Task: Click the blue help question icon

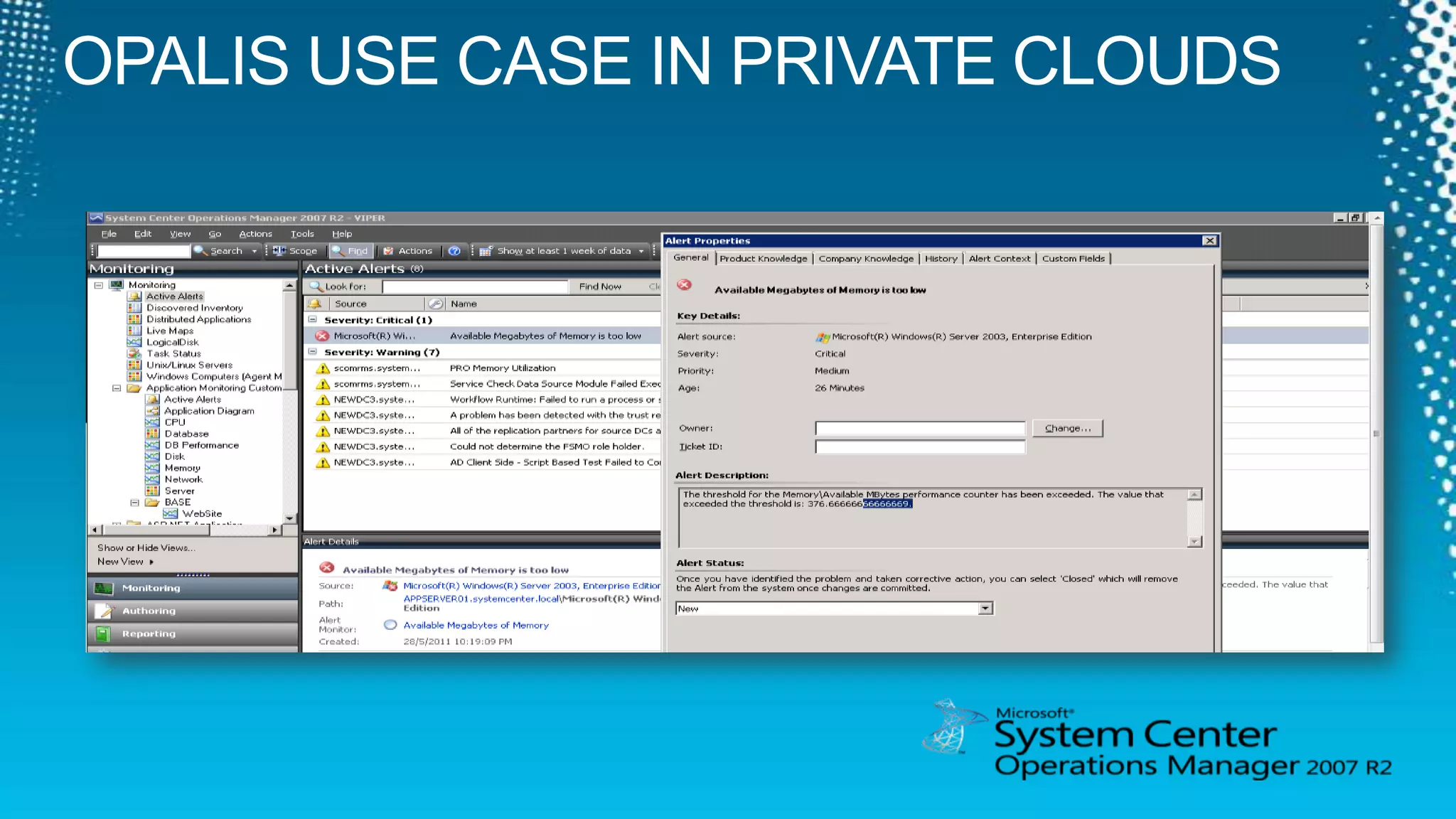Action: coord(454,251)
